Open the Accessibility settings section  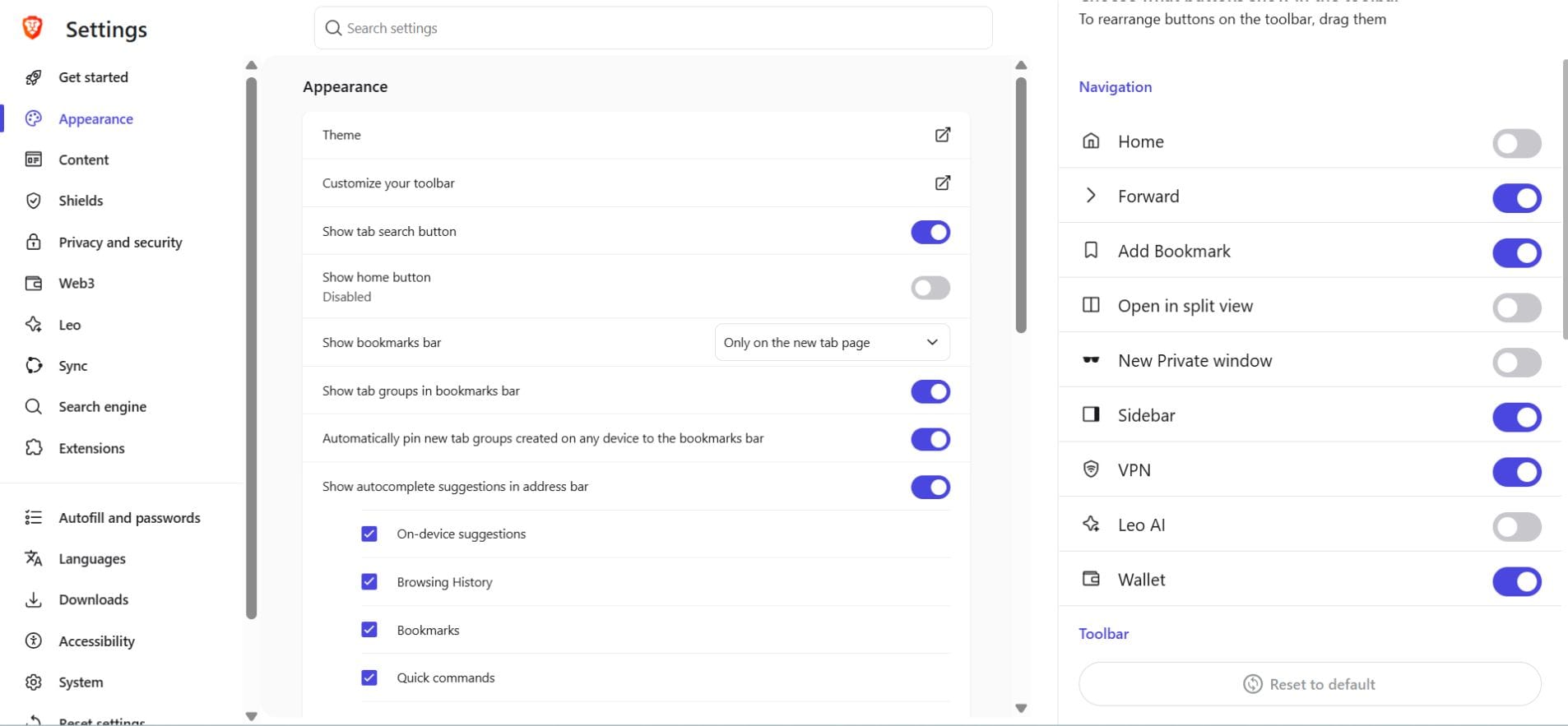point(96,640)
